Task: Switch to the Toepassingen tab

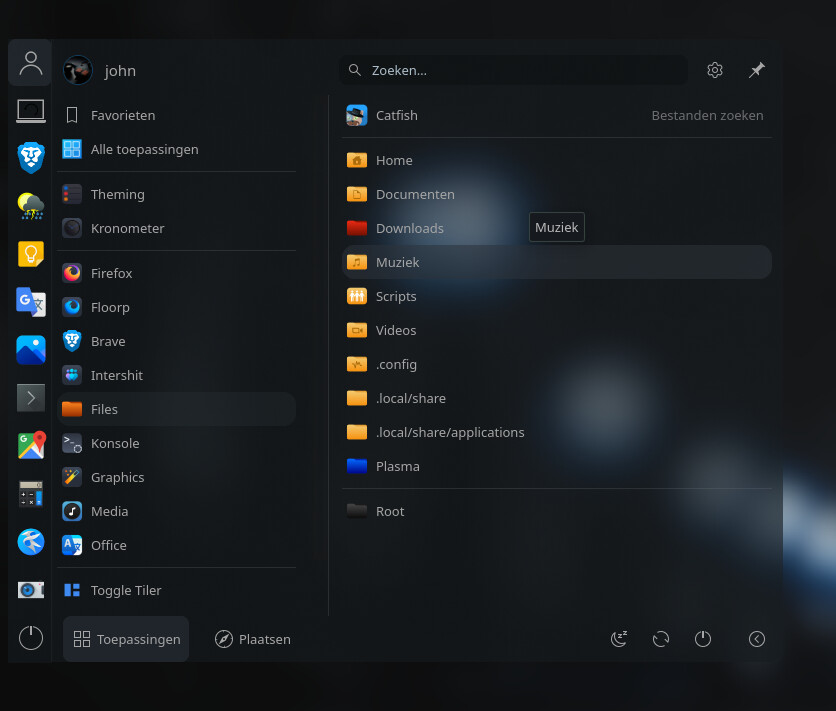Action: click(126, 639)
